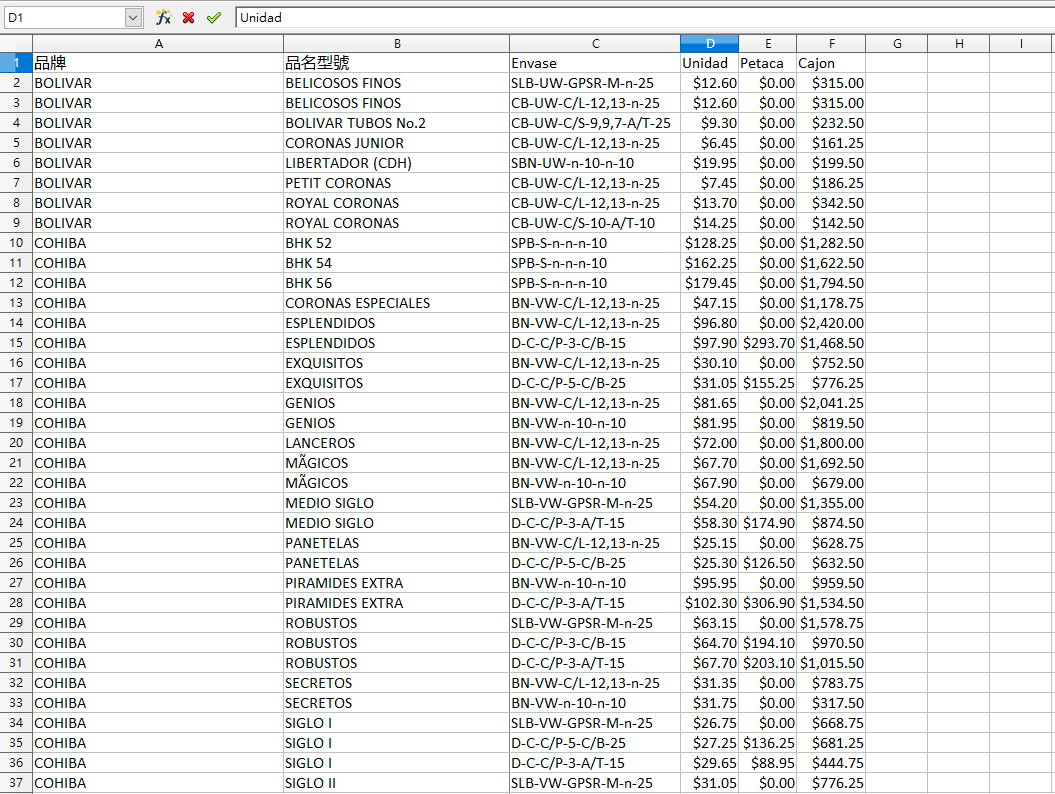Select column F header
Image resolution: width=1055 pixels, height=794 pixels.
pyautogui.click(x=831, y=44)
